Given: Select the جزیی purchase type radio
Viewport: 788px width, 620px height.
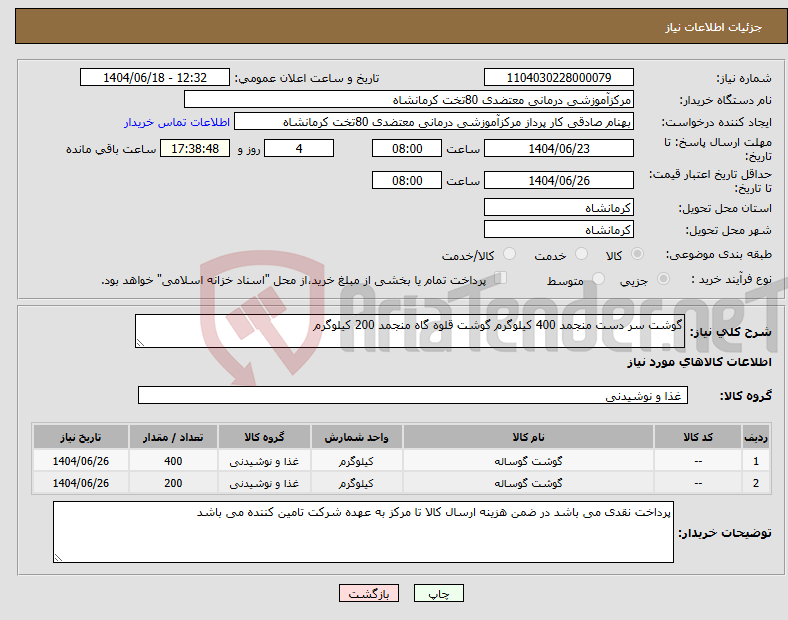Looking at the screenshot, I should pos(663,279).
